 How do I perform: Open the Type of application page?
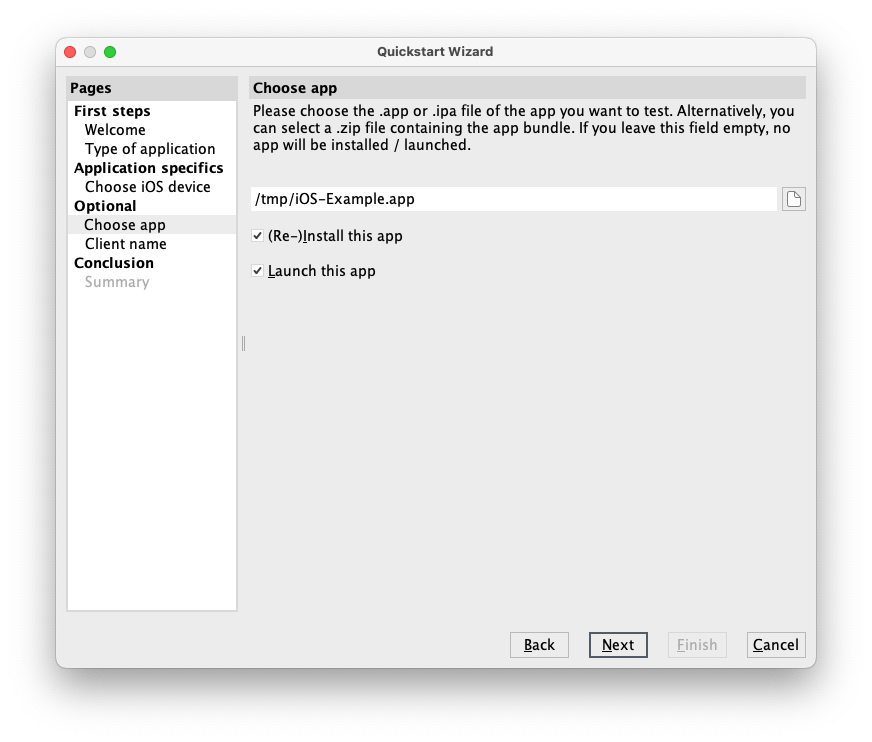(x=150, y=149)
